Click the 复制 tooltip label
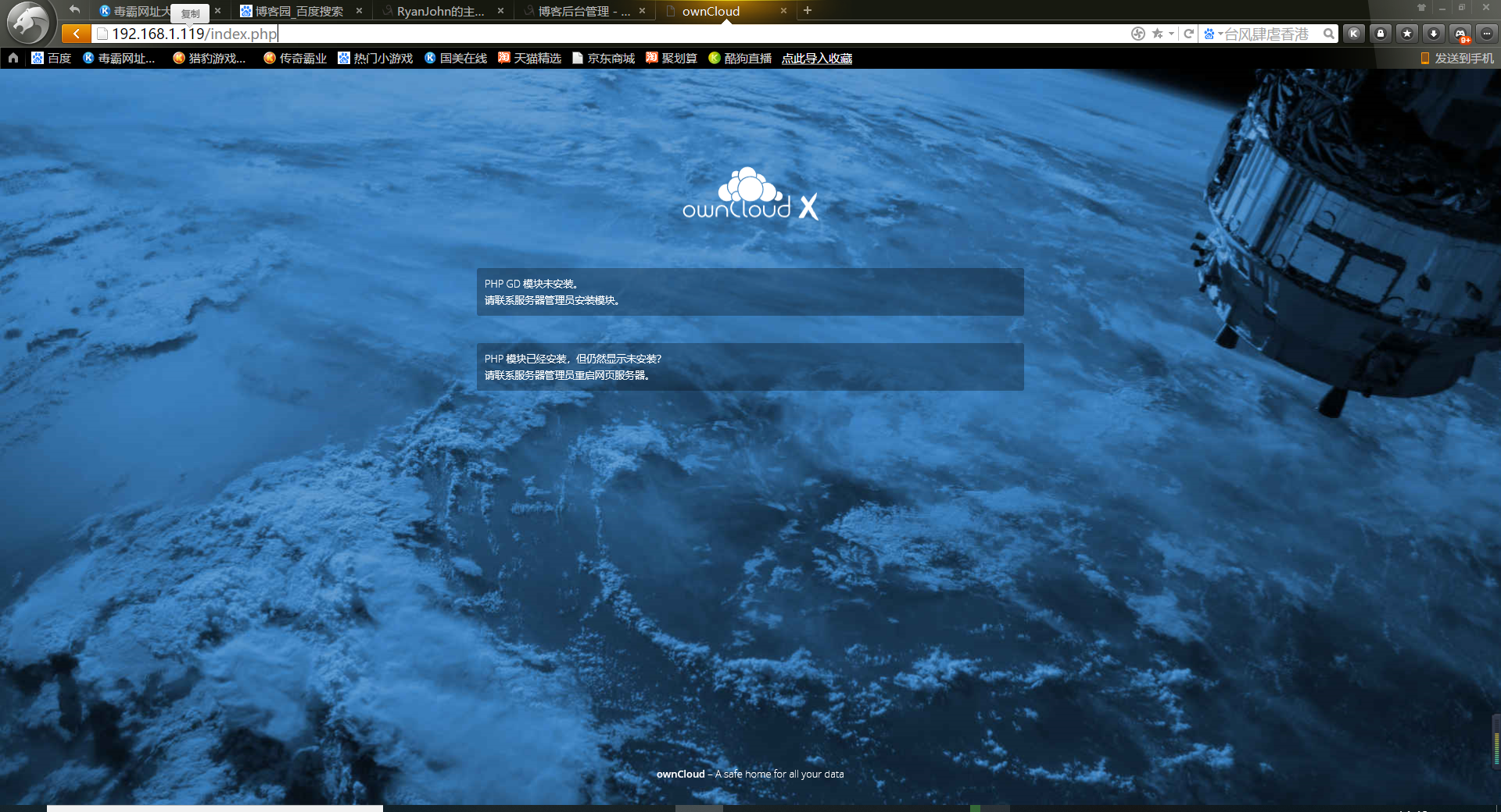The width and height of the screenshot is (1501, 812). [190, 13]
